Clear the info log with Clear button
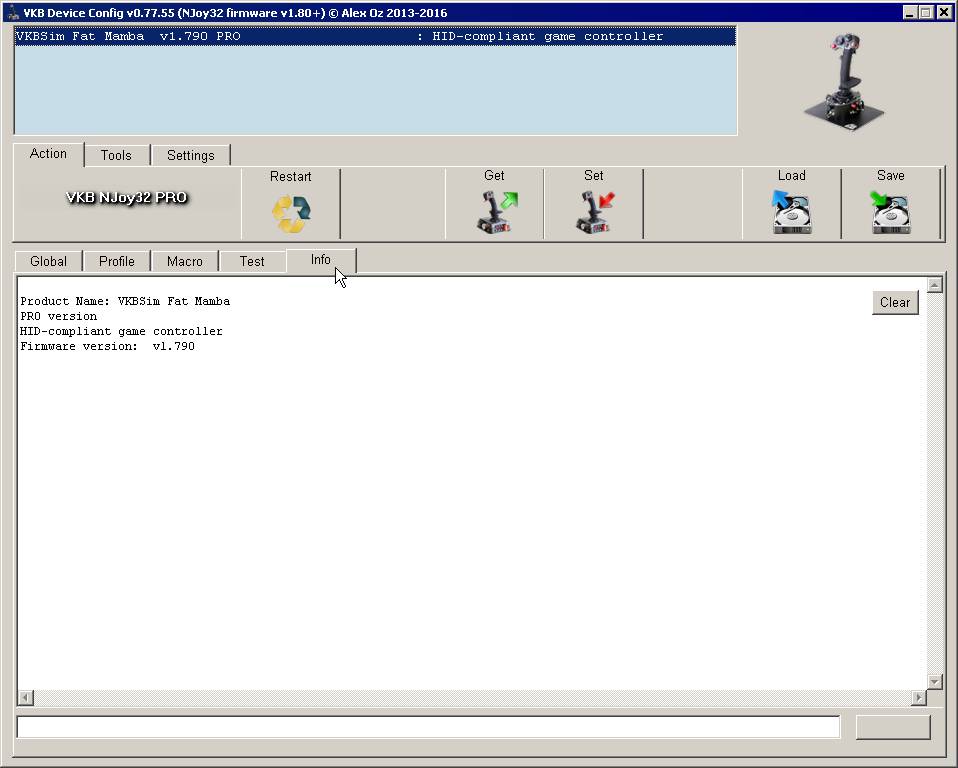Screen dimensions: 958x768 tap(894, 302)
